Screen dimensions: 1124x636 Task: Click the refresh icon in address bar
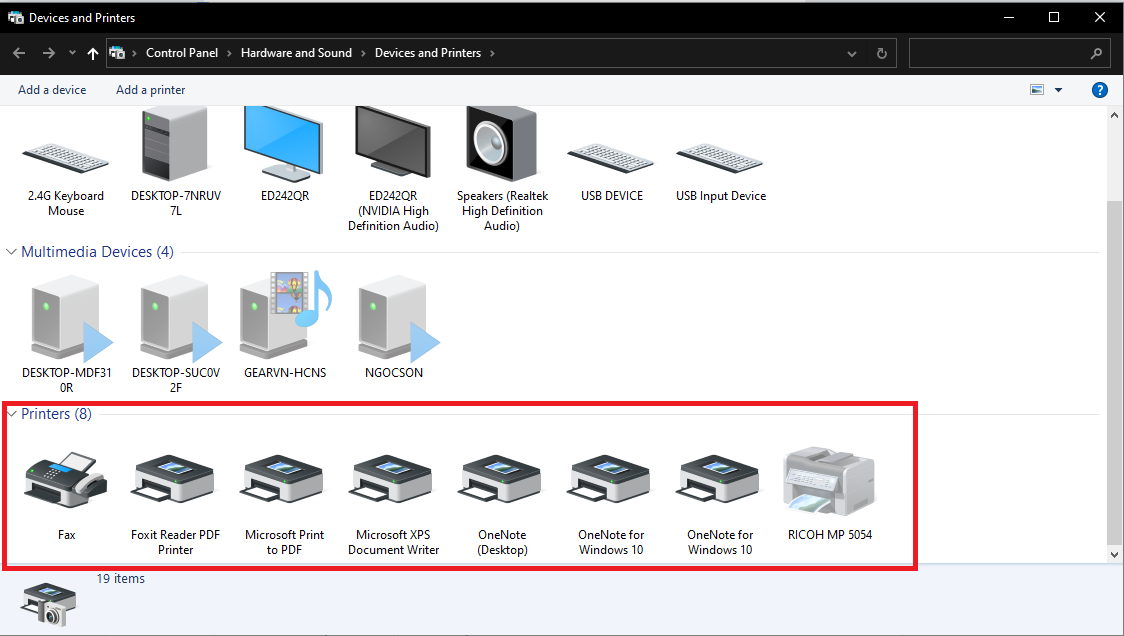882,53
